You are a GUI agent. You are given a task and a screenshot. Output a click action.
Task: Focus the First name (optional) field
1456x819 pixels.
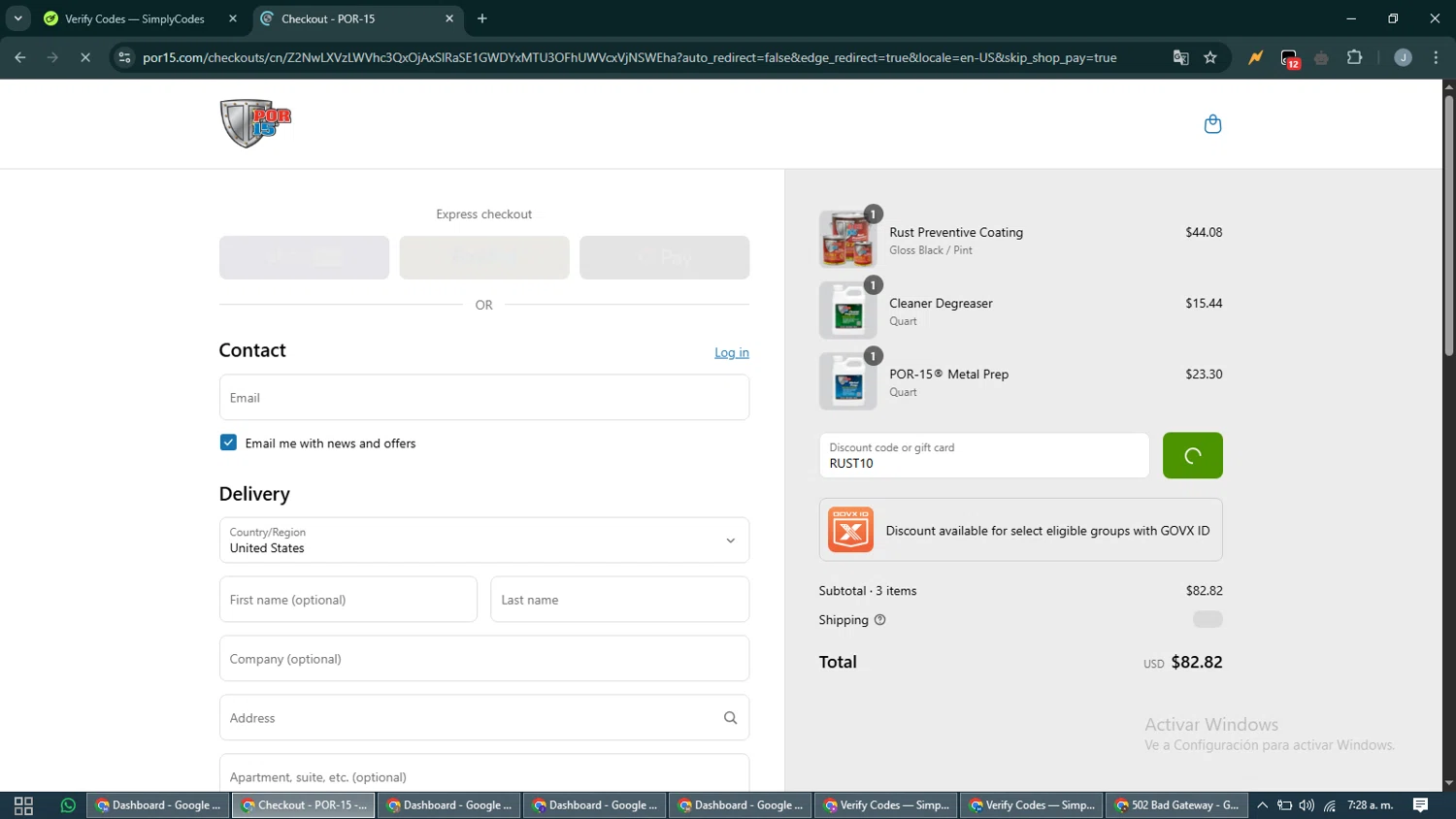tap(347, 600)
